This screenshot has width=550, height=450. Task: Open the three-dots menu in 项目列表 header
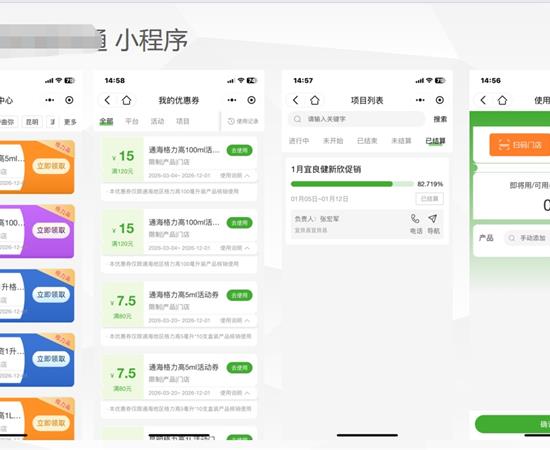[420, 100]
